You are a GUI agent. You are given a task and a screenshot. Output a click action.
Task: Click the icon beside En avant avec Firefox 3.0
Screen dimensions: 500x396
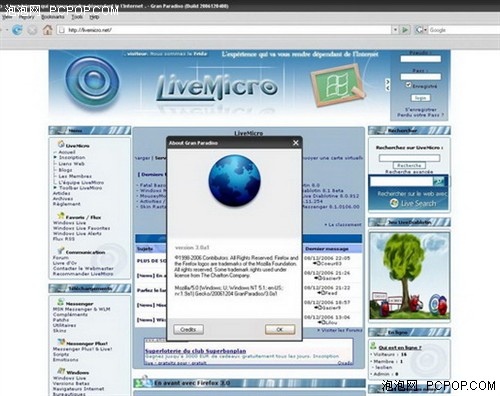tap(143, 381)
